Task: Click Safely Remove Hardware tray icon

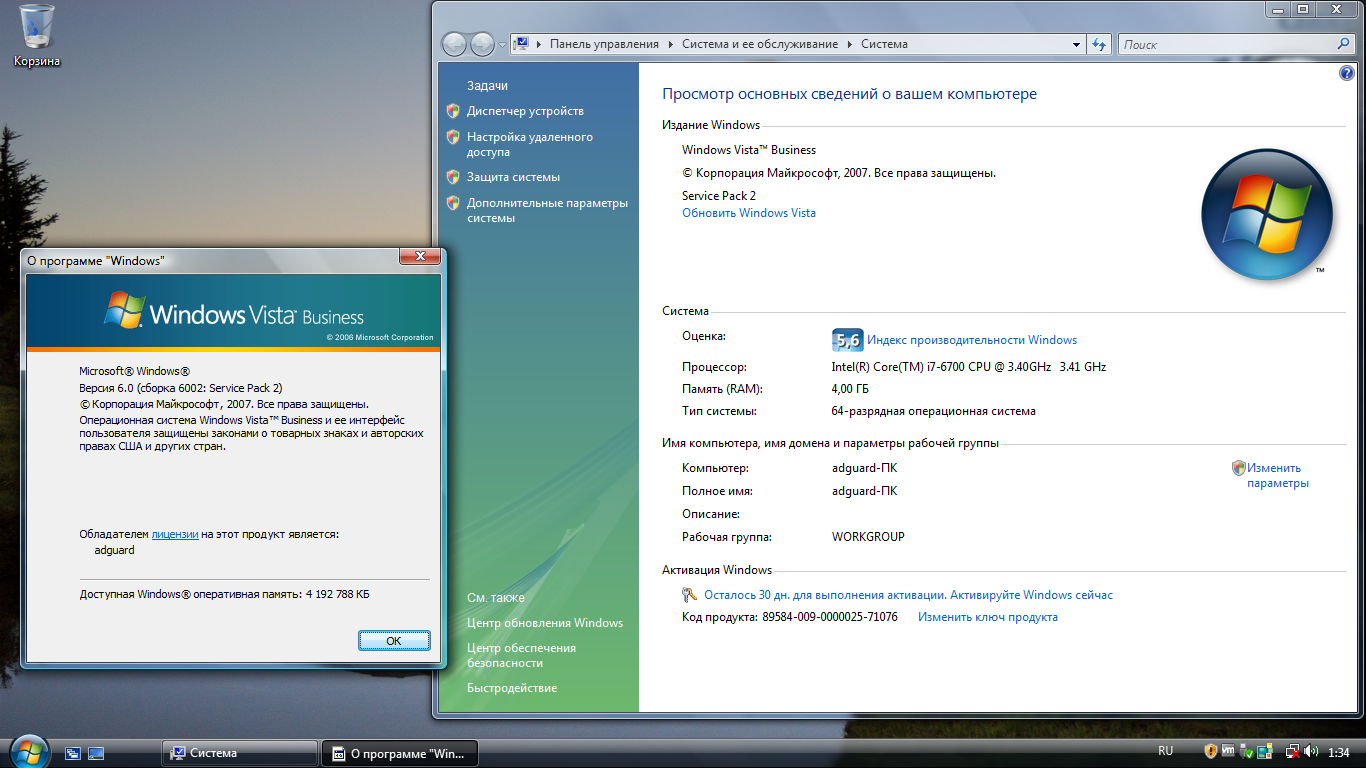Action: click(x=1246, y=751)
